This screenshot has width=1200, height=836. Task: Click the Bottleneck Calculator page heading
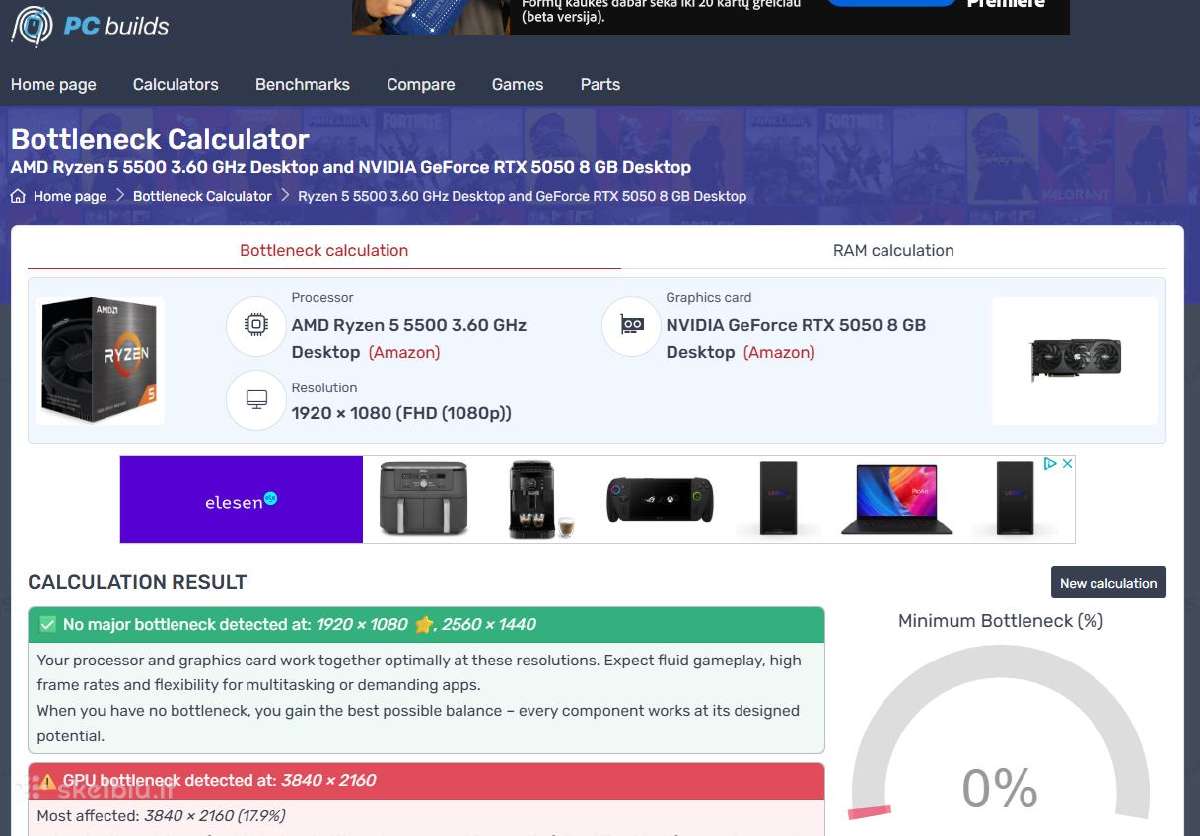click(x=160, y=138)
